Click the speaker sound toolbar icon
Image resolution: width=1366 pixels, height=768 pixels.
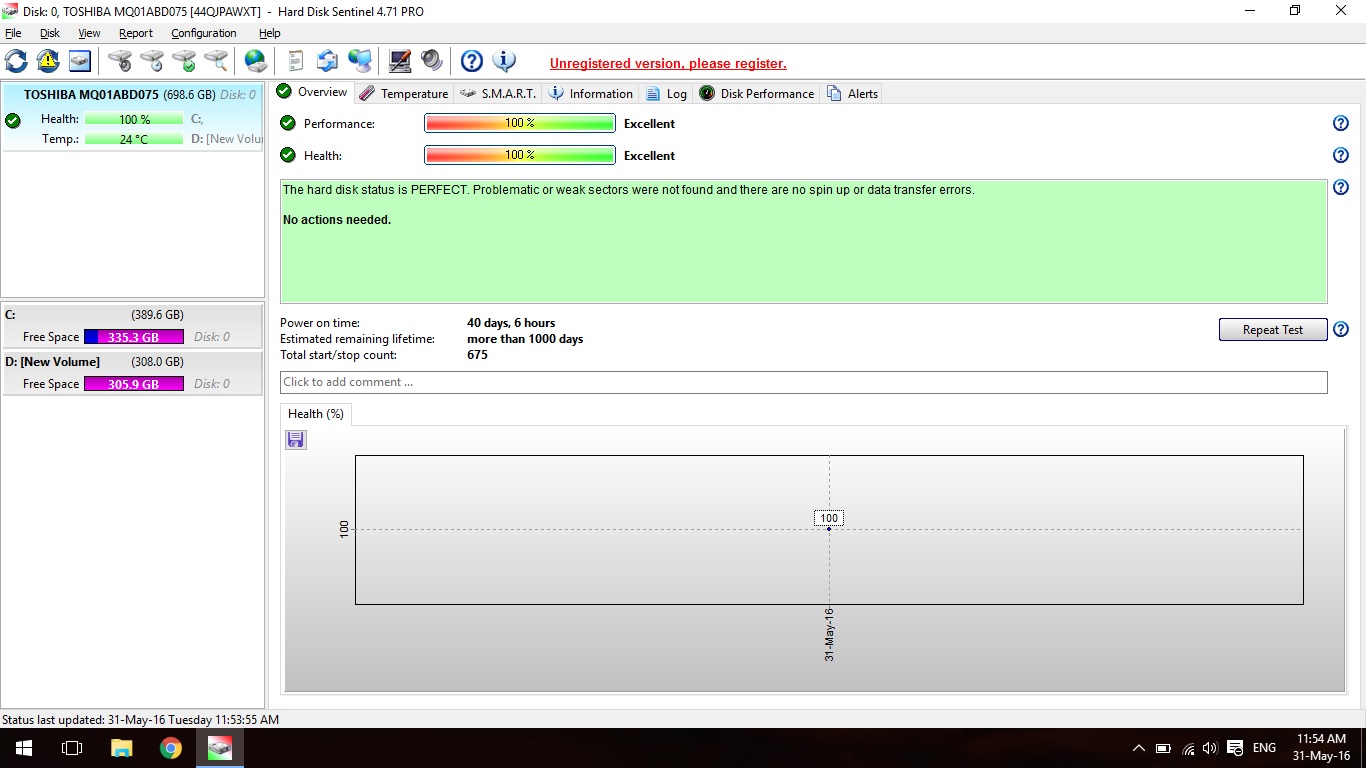click(432, 61)
